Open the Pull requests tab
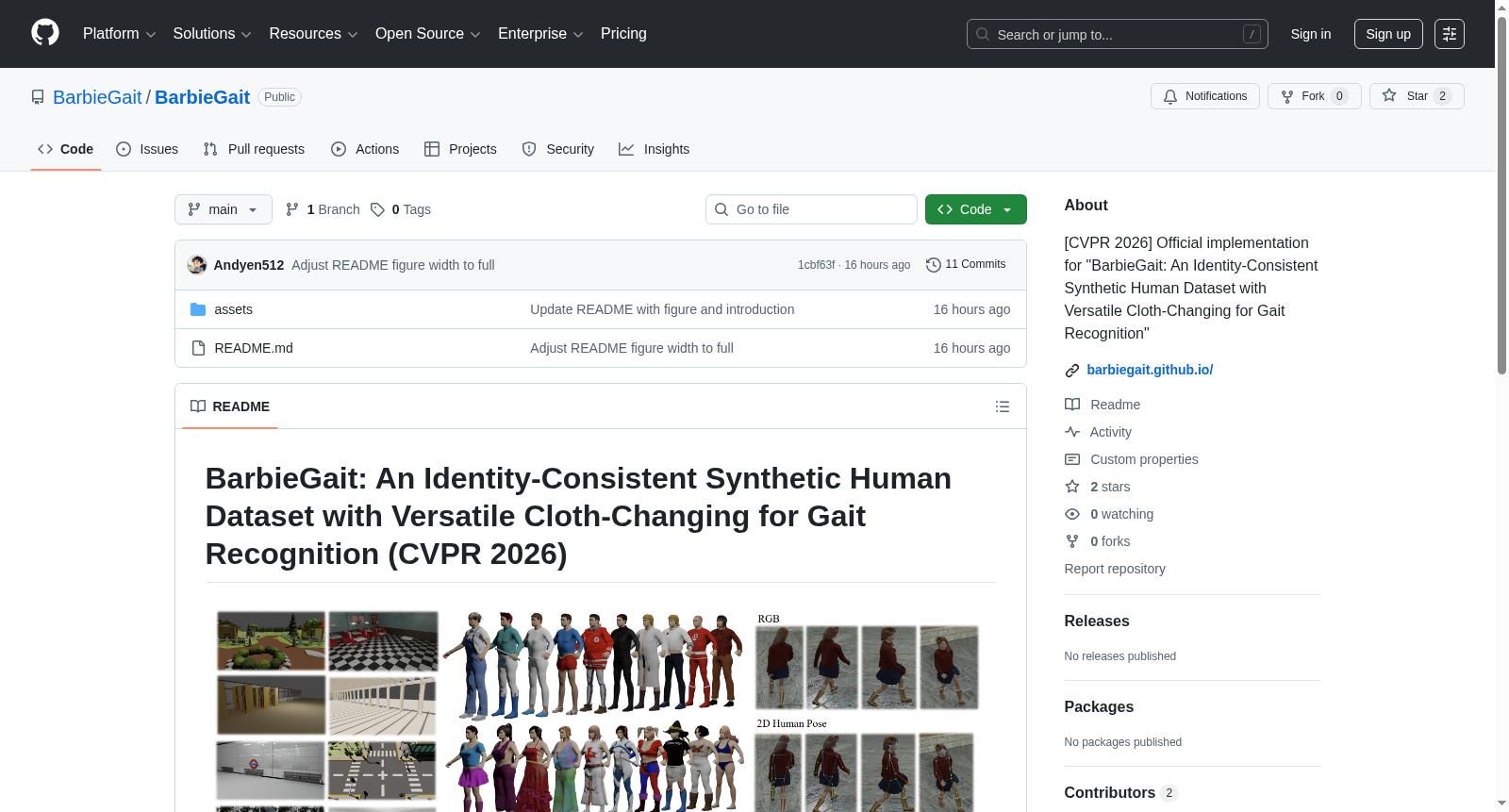This screenshot has height=812, width=1509. [254, 149]
